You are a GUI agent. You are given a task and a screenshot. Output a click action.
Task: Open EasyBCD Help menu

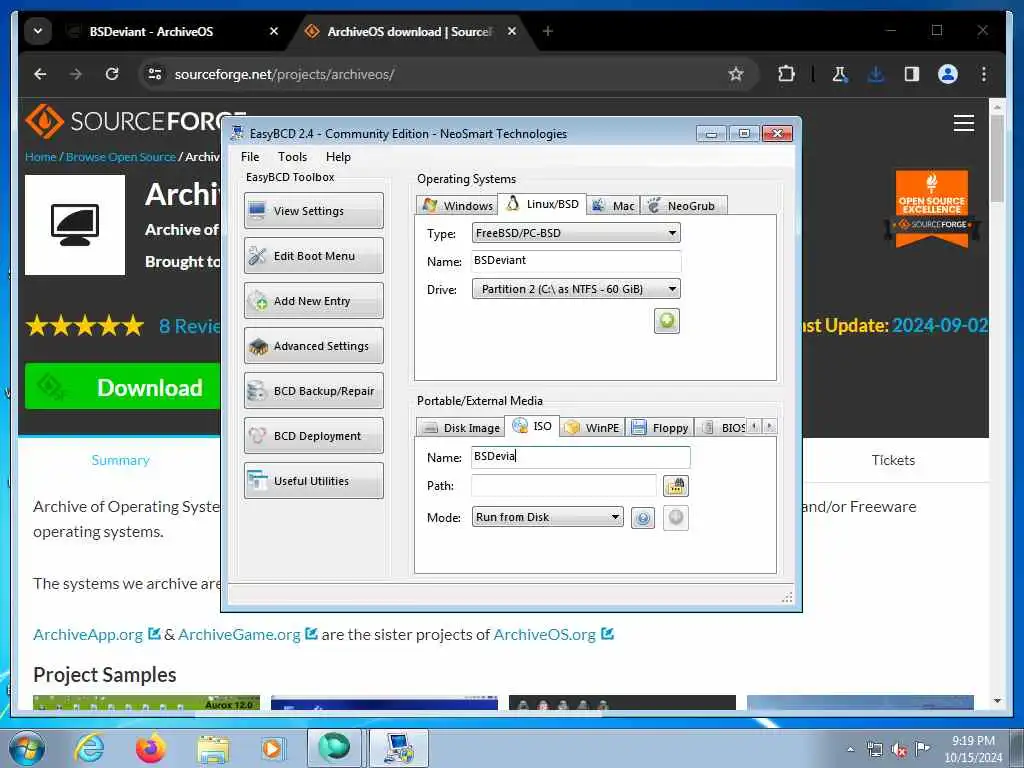click(338, 157)
